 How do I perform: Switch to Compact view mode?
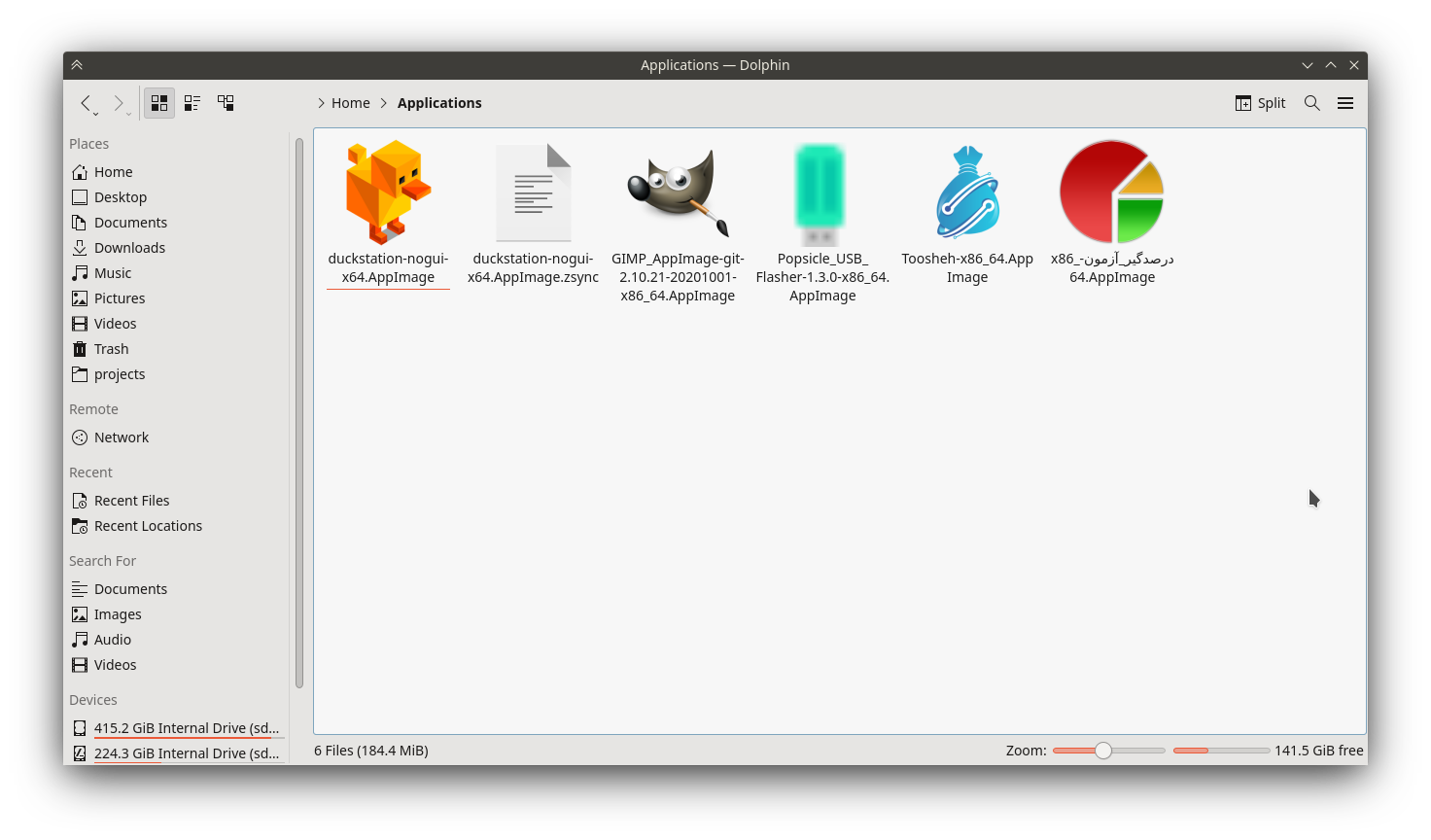192,102
